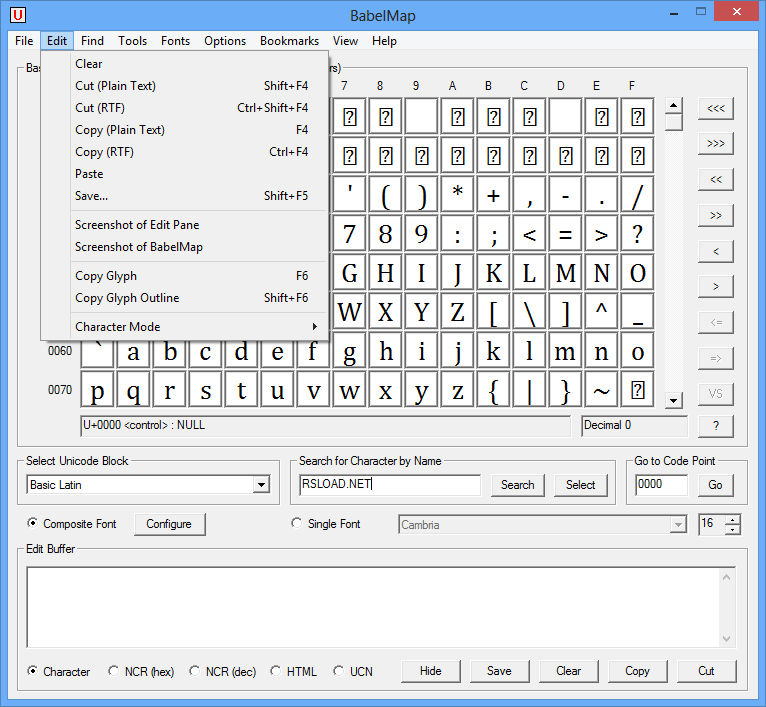766x707 pixels.
Task: Select the caret ^ glyph cell
Action: pyautogui.click(x=601, y=312)
